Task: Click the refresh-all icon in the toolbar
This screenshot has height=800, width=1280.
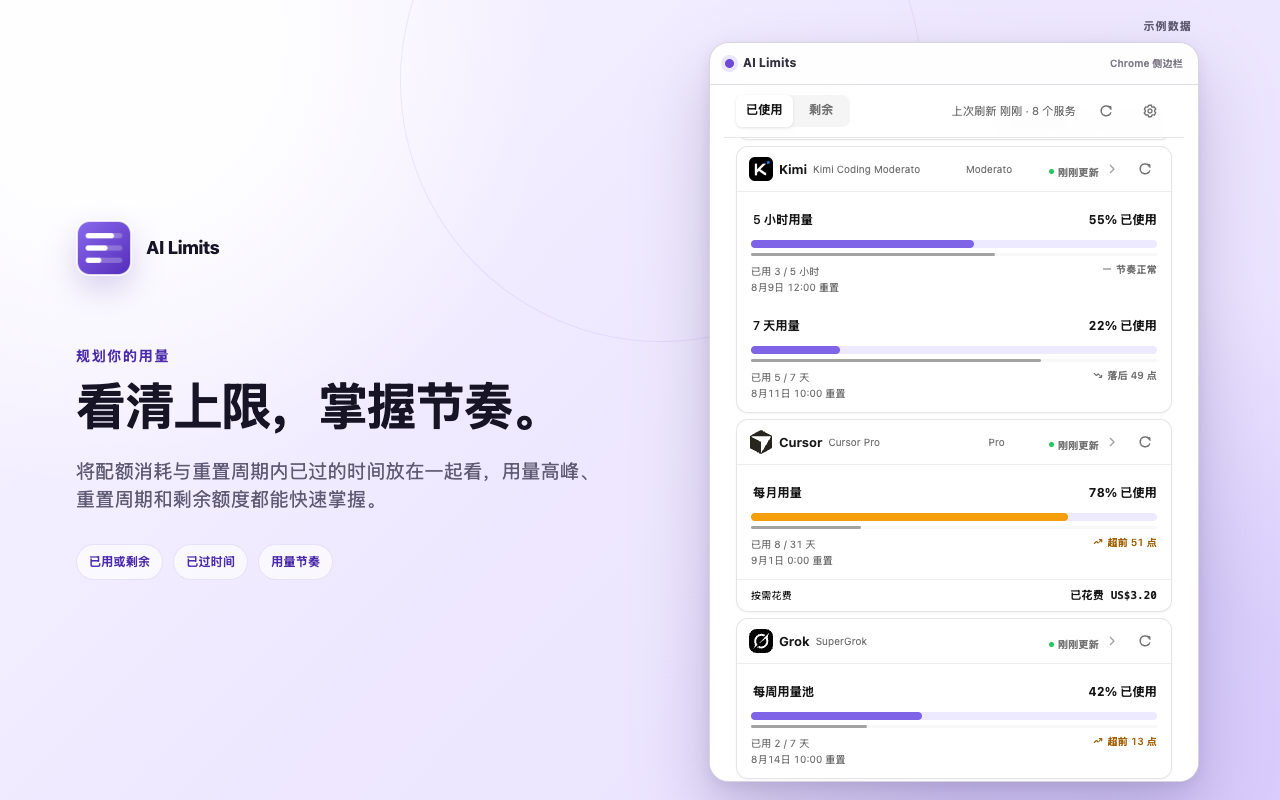Action: click(x=1106, y=111)
